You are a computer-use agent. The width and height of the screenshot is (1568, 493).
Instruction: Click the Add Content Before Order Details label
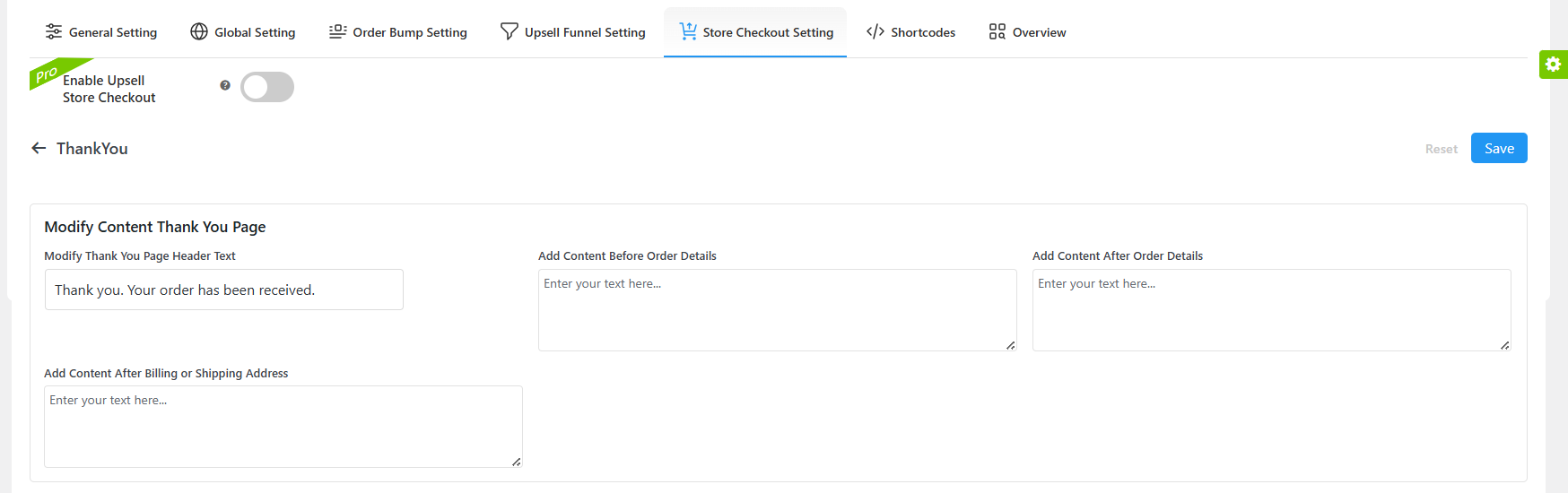[627, 255]
